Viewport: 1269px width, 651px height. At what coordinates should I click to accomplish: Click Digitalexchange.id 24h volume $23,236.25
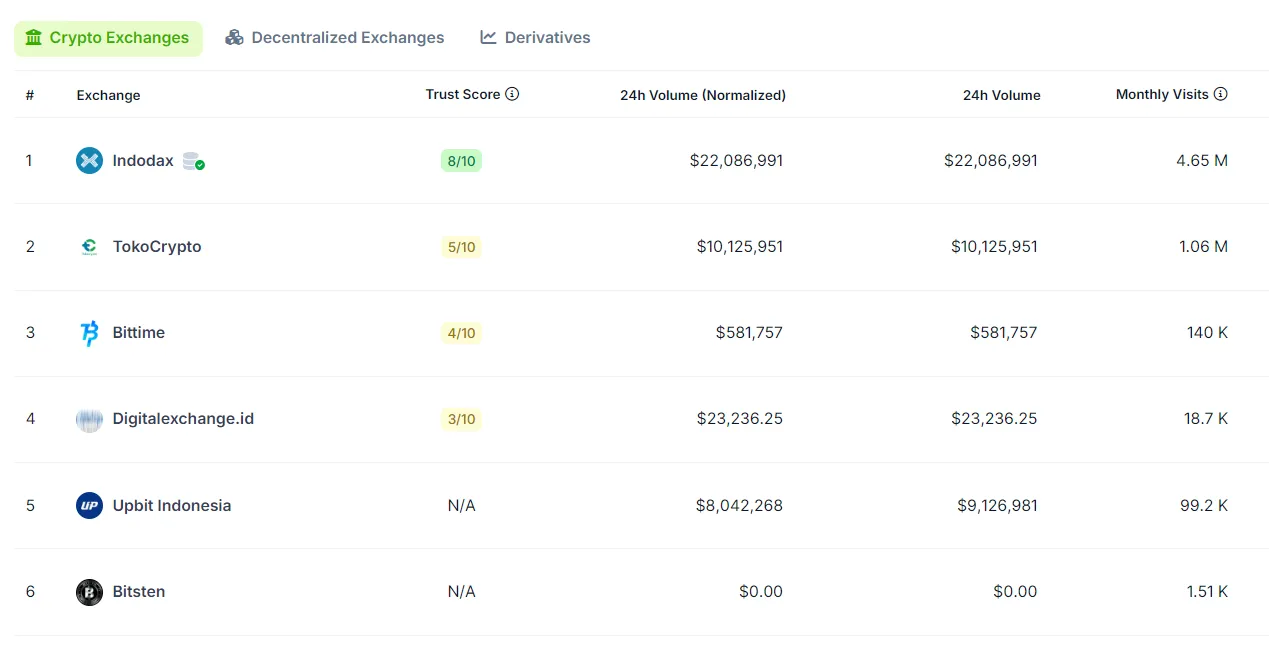click(994, 419)
